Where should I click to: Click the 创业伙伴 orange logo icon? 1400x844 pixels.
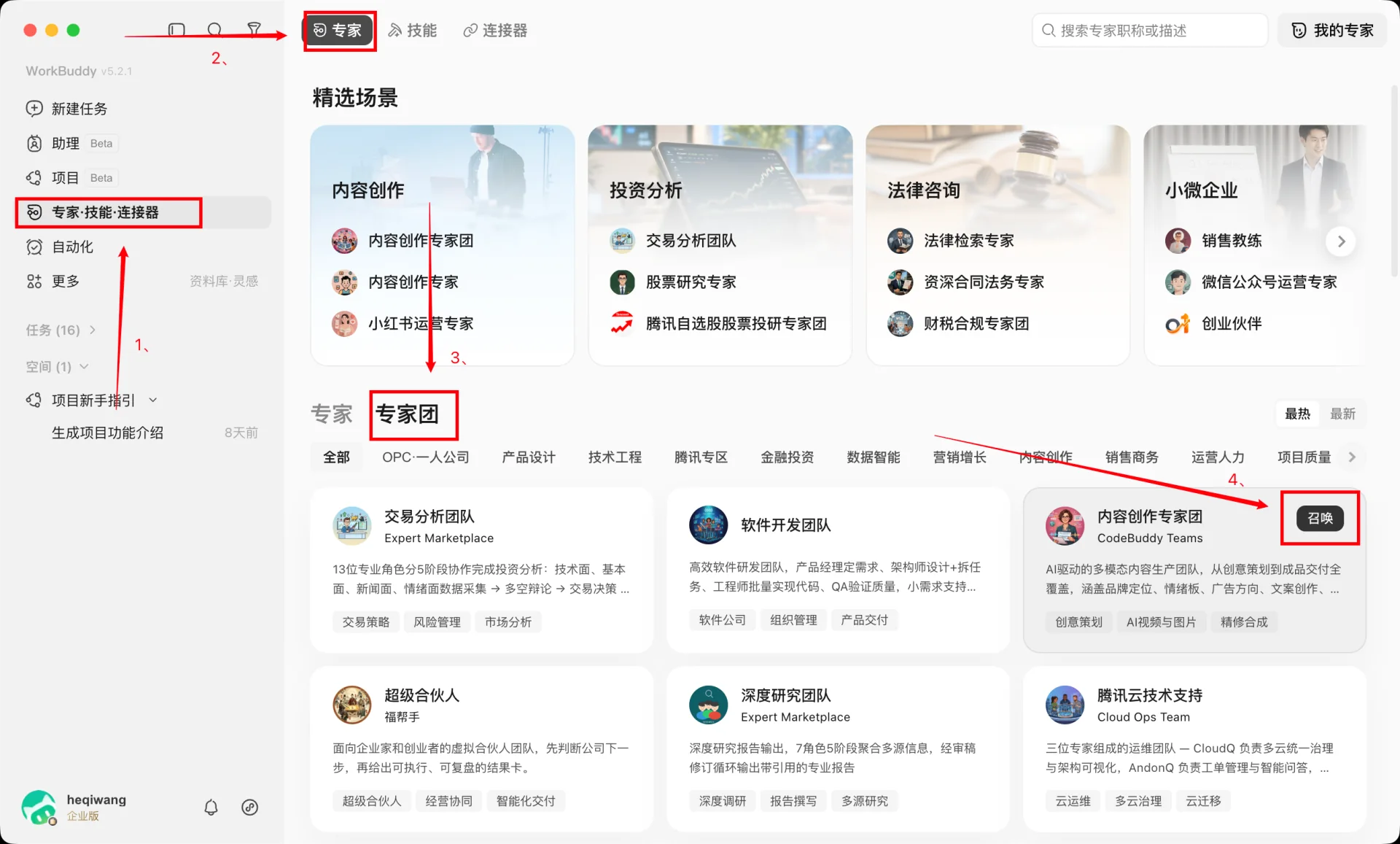[1178, 323]
